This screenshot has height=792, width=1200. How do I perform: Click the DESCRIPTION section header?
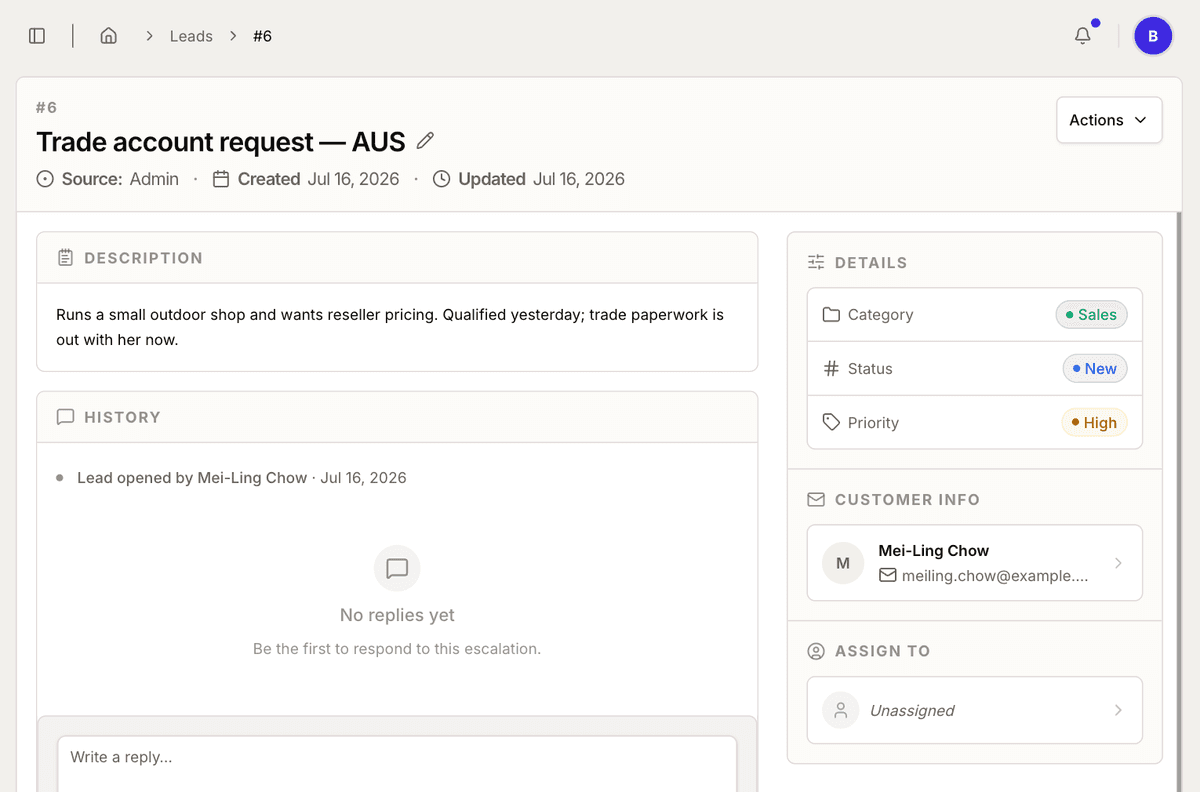(x=143, y=258)
